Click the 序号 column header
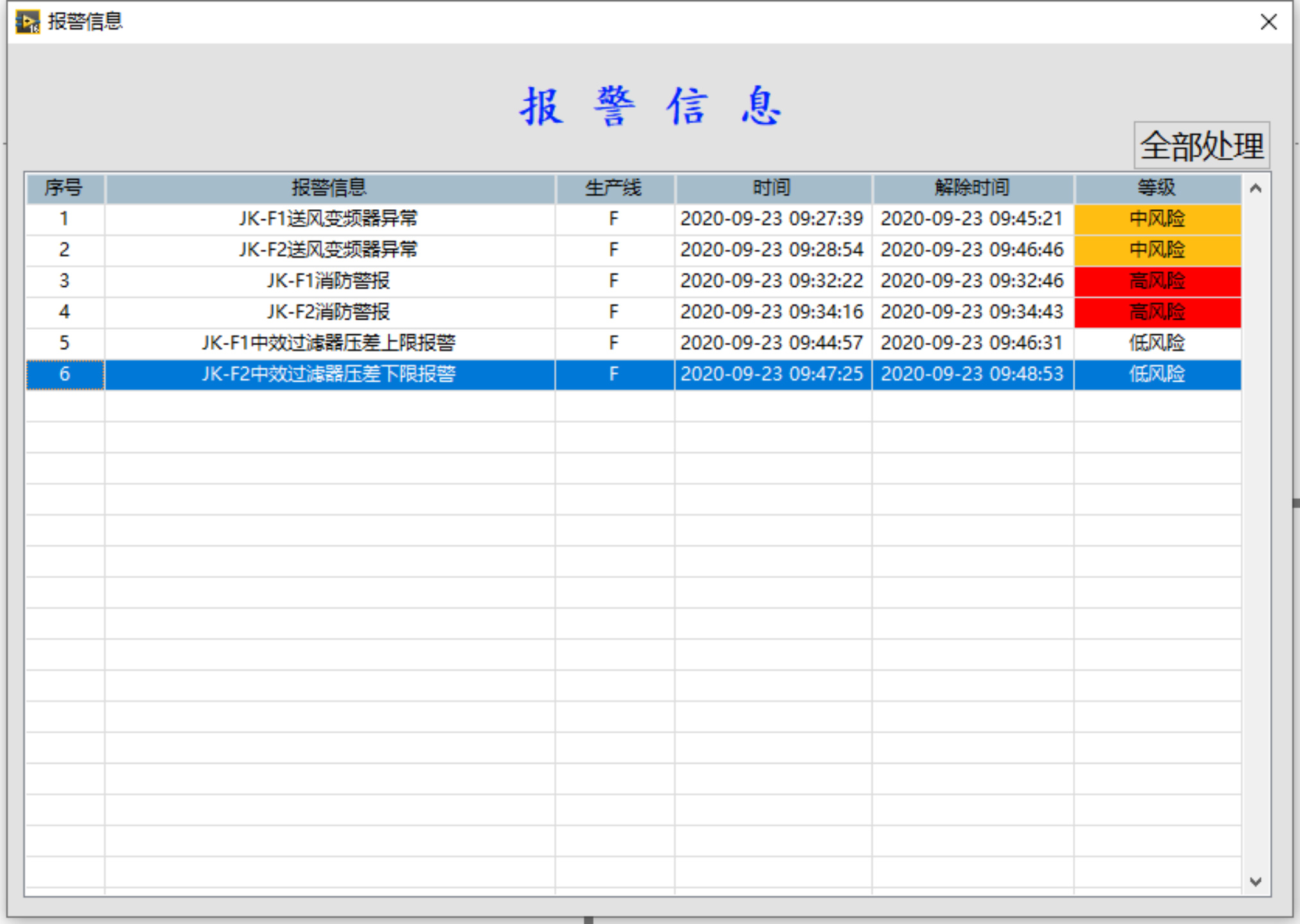Viewport: 1300px width, 924px height. 65,188
